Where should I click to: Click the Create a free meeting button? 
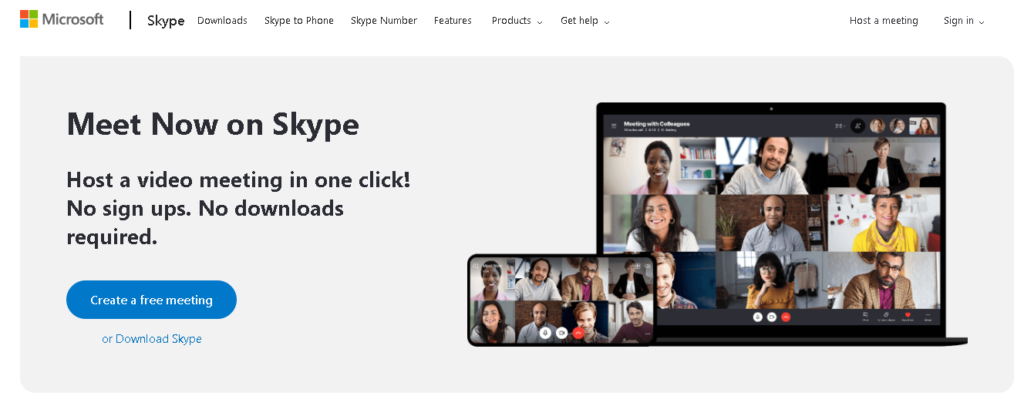click(152, 300)
